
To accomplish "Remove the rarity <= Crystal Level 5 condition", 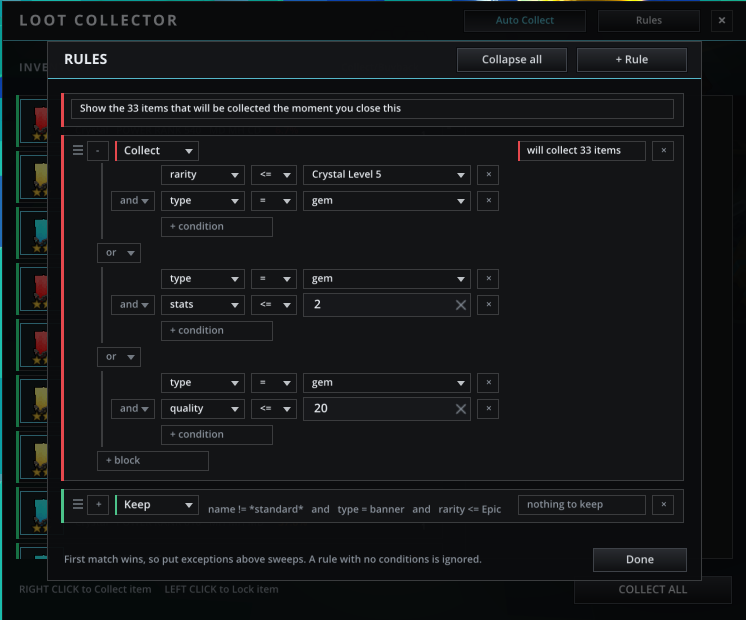I will [x=488, y=175].
